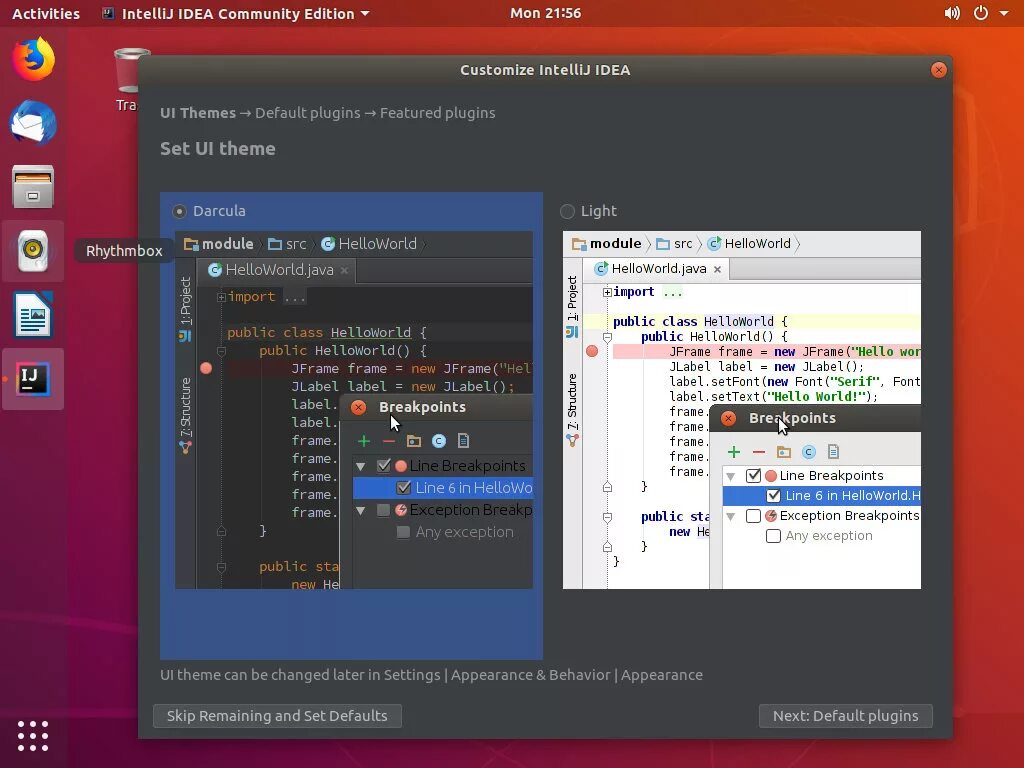Image resolution: width=1024 pixels, height=768 pixels.
Task: Click the Default plugins breadcrumb step
Action: tap(308, 113)
